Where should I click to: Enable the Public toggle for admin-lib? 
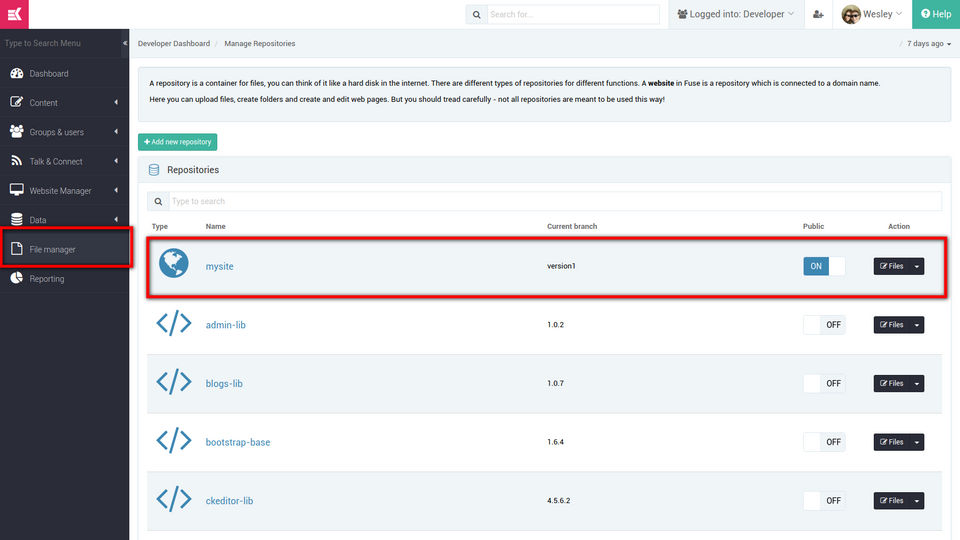click(824, 324)
